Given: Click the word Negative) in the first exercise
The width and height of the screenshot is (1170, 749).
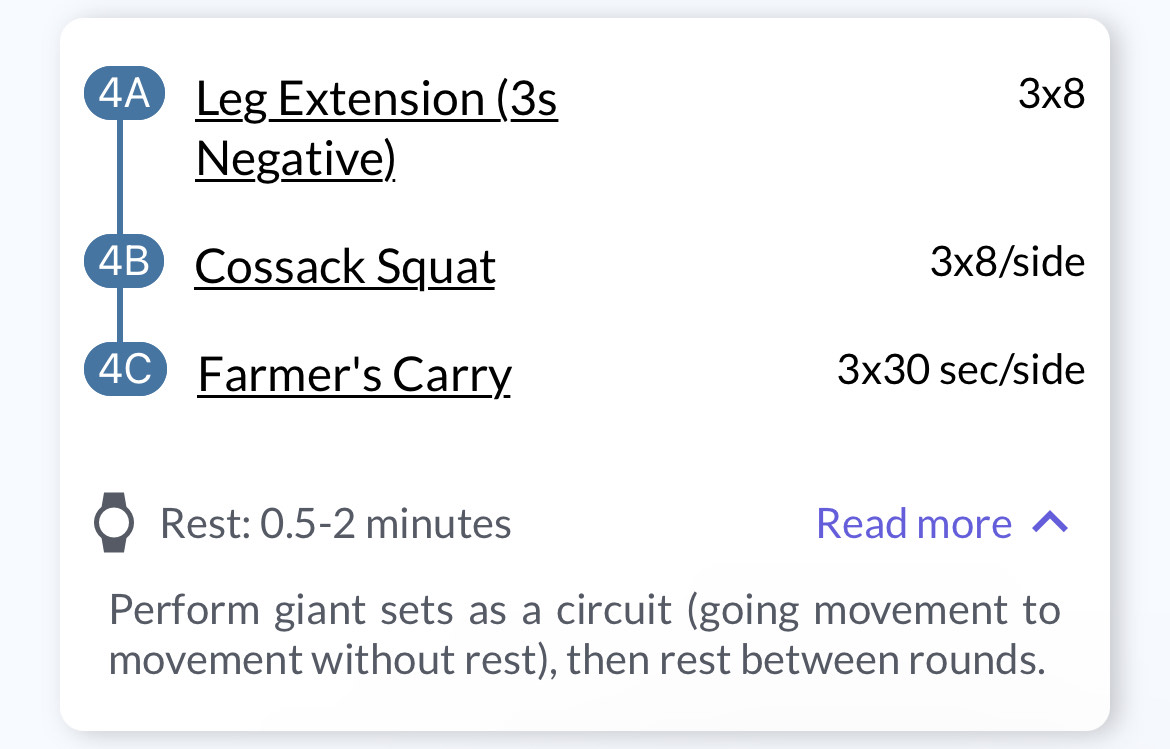Looking at the screenshot, I should (x=295, y=160).
